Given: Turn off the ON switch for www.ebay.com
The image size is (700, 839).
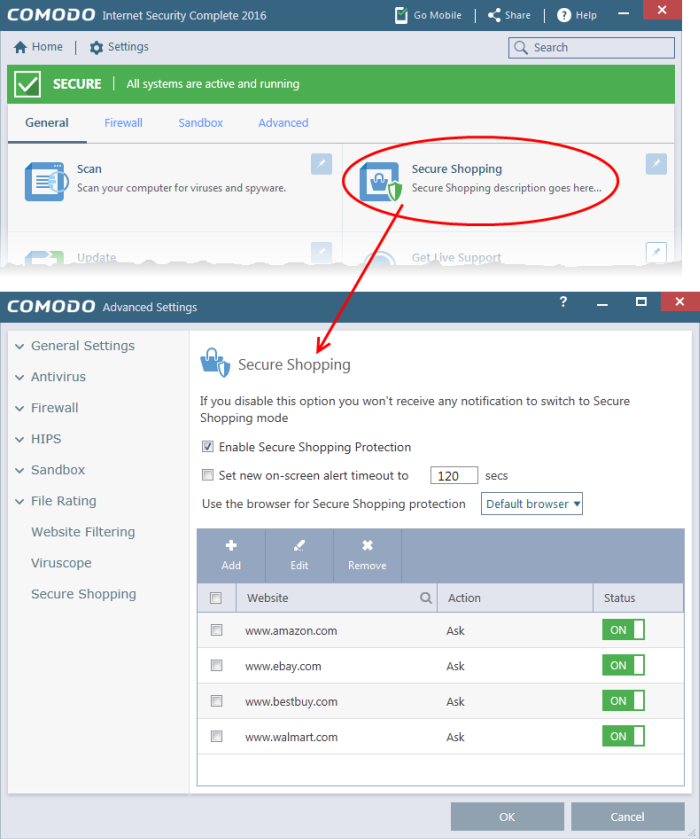Looking at the screenshot, I should [x=623, y=665].
